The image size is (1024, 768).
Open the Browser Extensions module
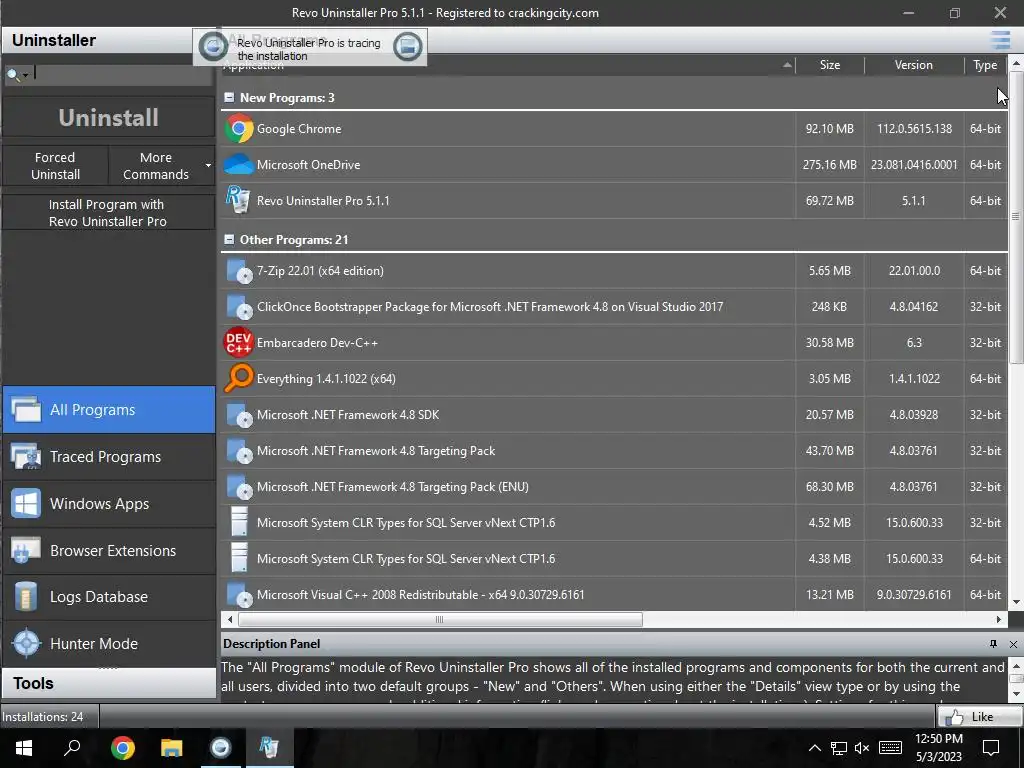109,551
